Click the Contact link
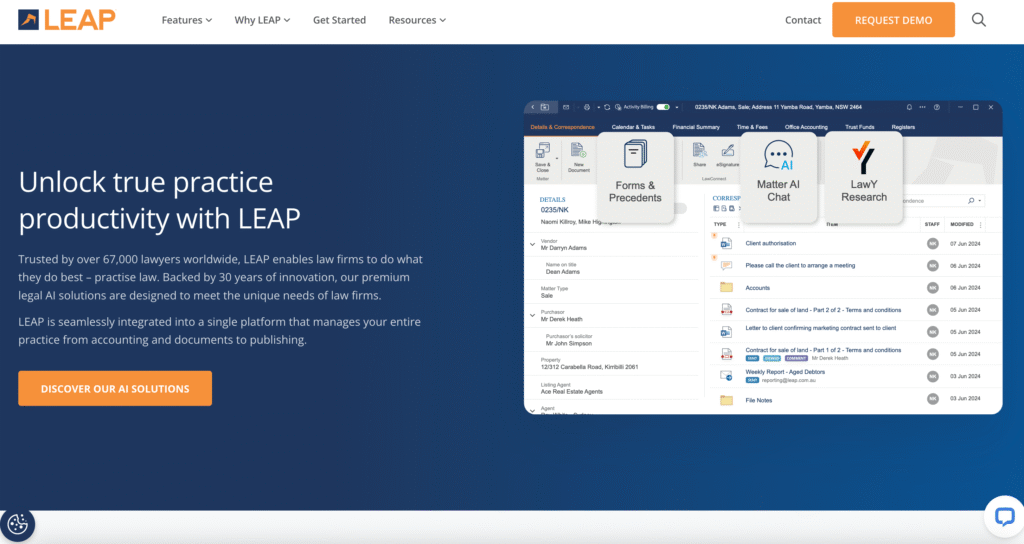1024x544 pixels. coord(803,20)
